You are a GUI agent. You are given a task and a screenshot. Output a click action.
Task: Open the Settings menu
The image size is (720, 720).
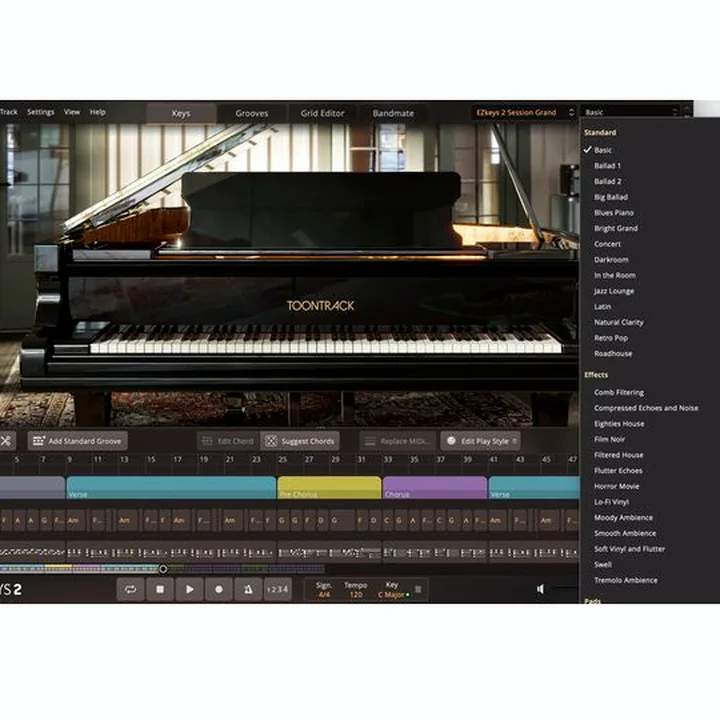[40, 112]
